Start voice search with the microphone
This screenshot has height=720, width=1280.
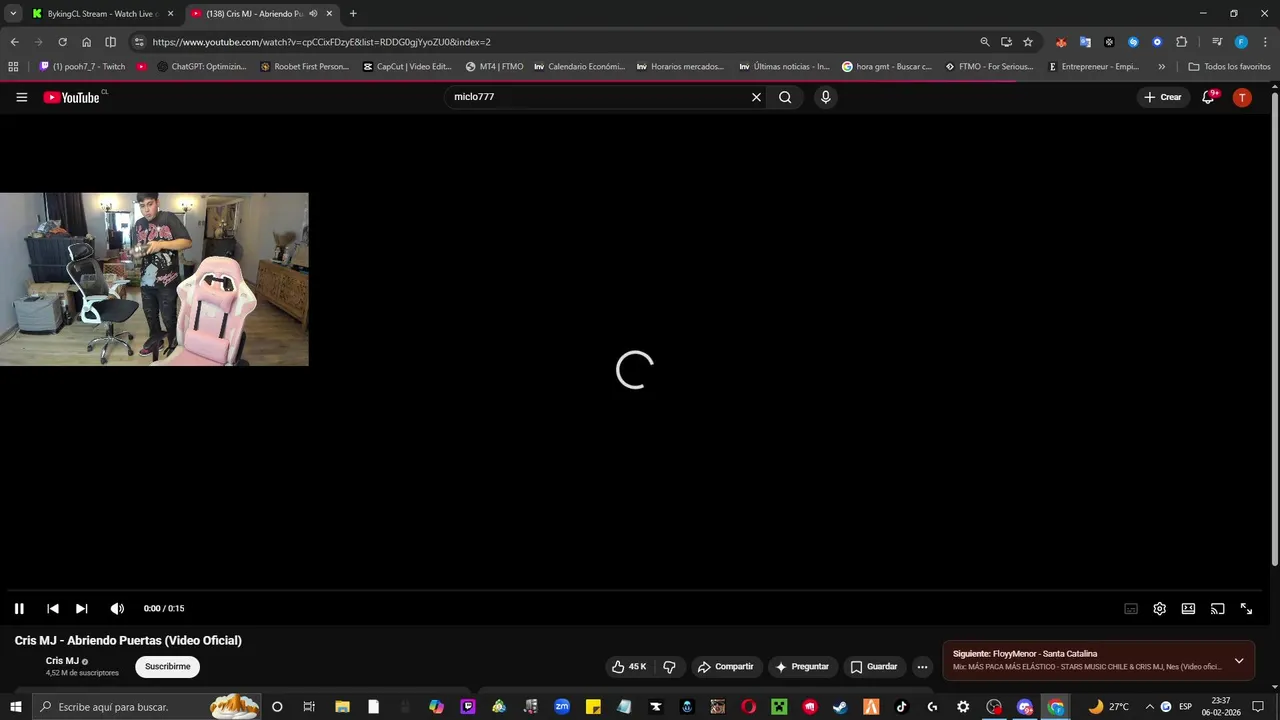point(825,97)
